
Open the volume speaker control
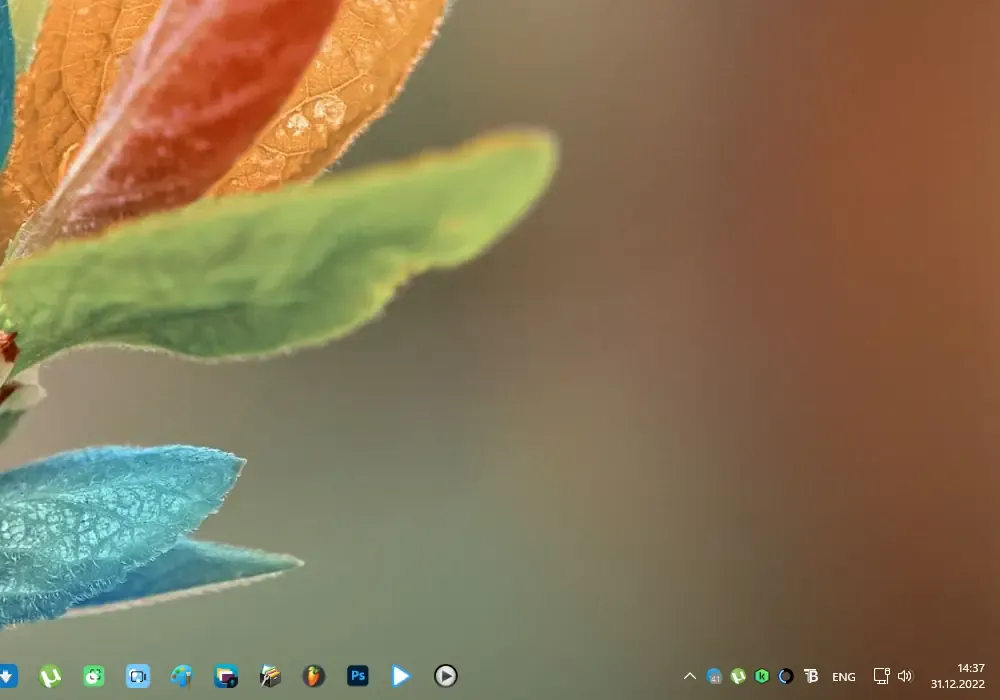[905, 676]
